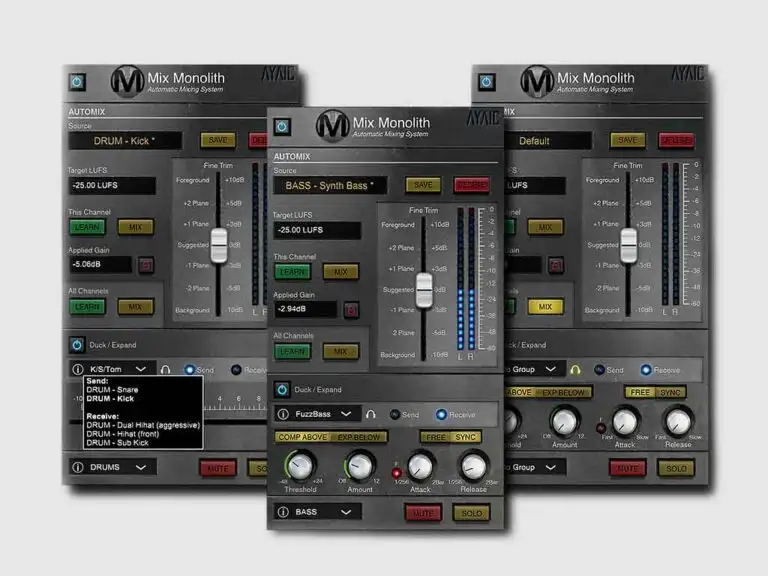This screenshot has width=768, height=576.
Task: Click the Fine Trim fader in the Default window
Action: tap(628, 245)
